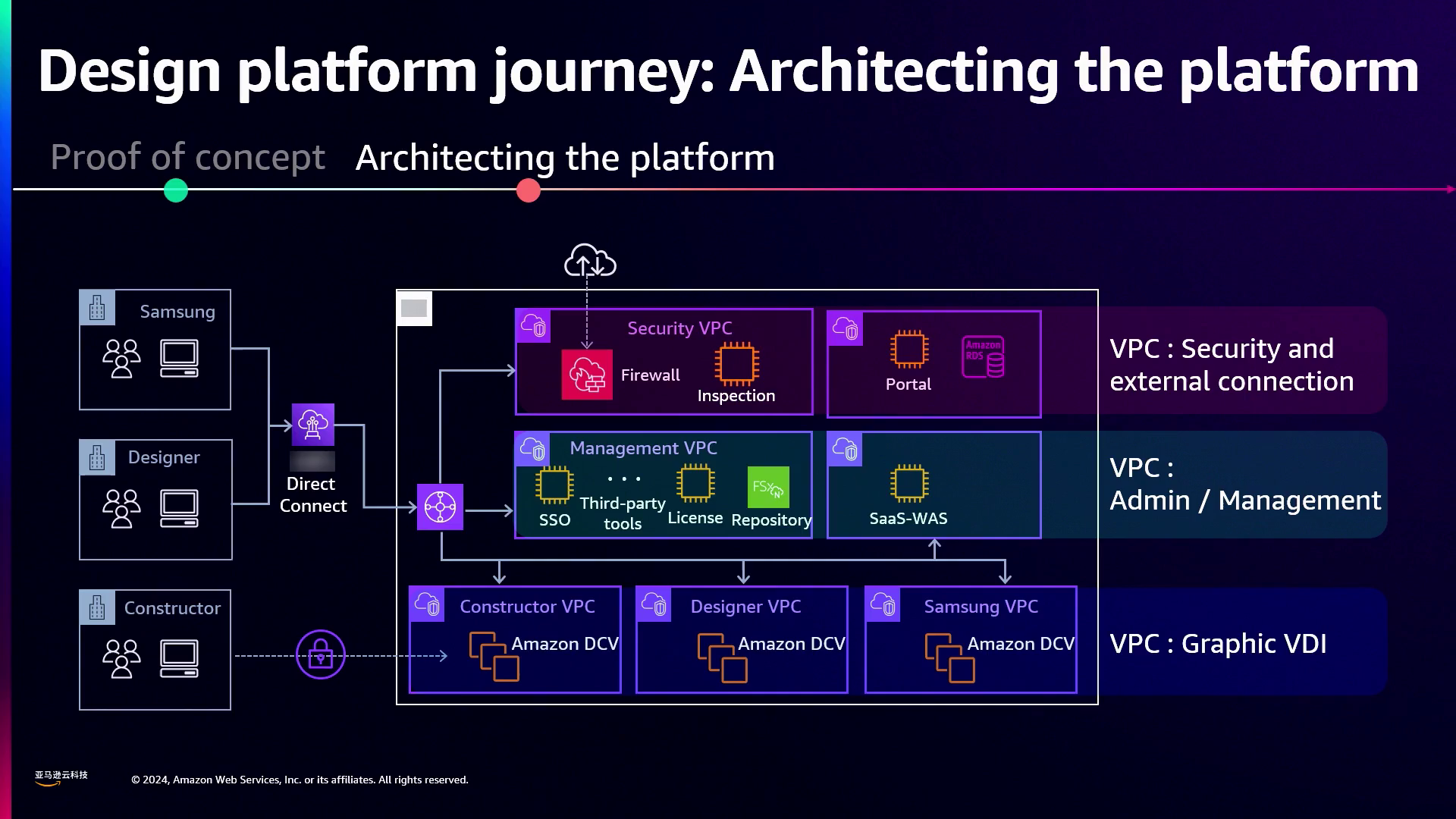The height and width of the screenshot is (819, 1456).
Task: Click the Amazon DCV icon in Constructor VPC
Action: pos(494,657)
